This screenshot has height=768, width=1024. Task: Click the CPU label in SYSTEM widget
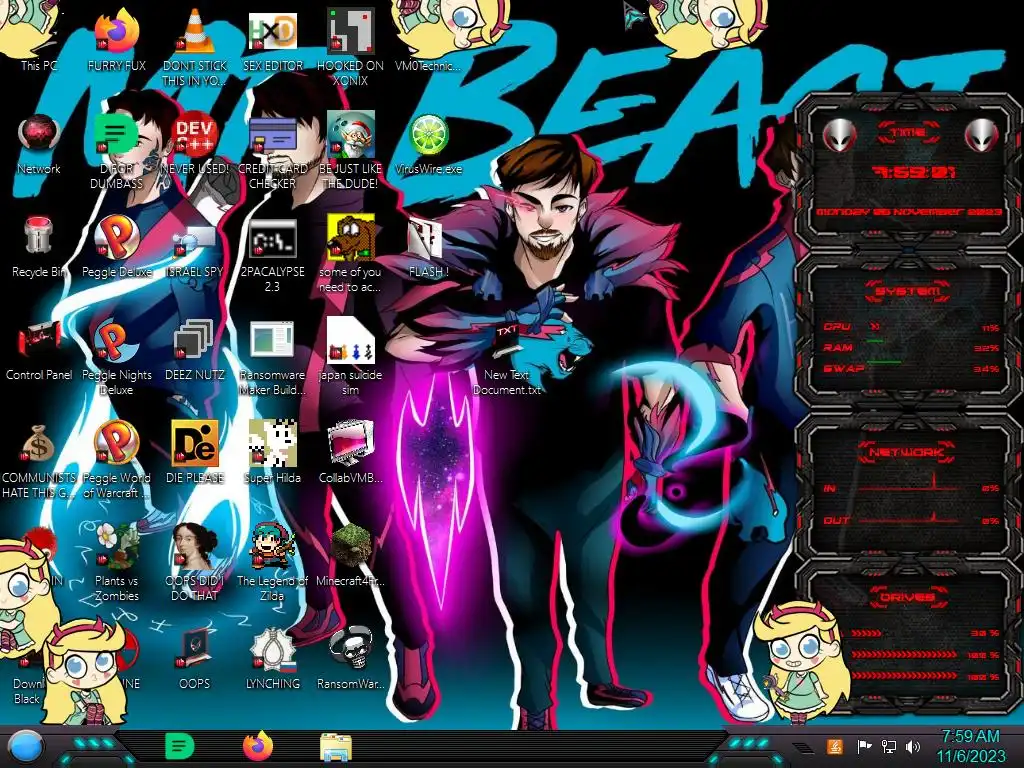[x=837, y=326]
